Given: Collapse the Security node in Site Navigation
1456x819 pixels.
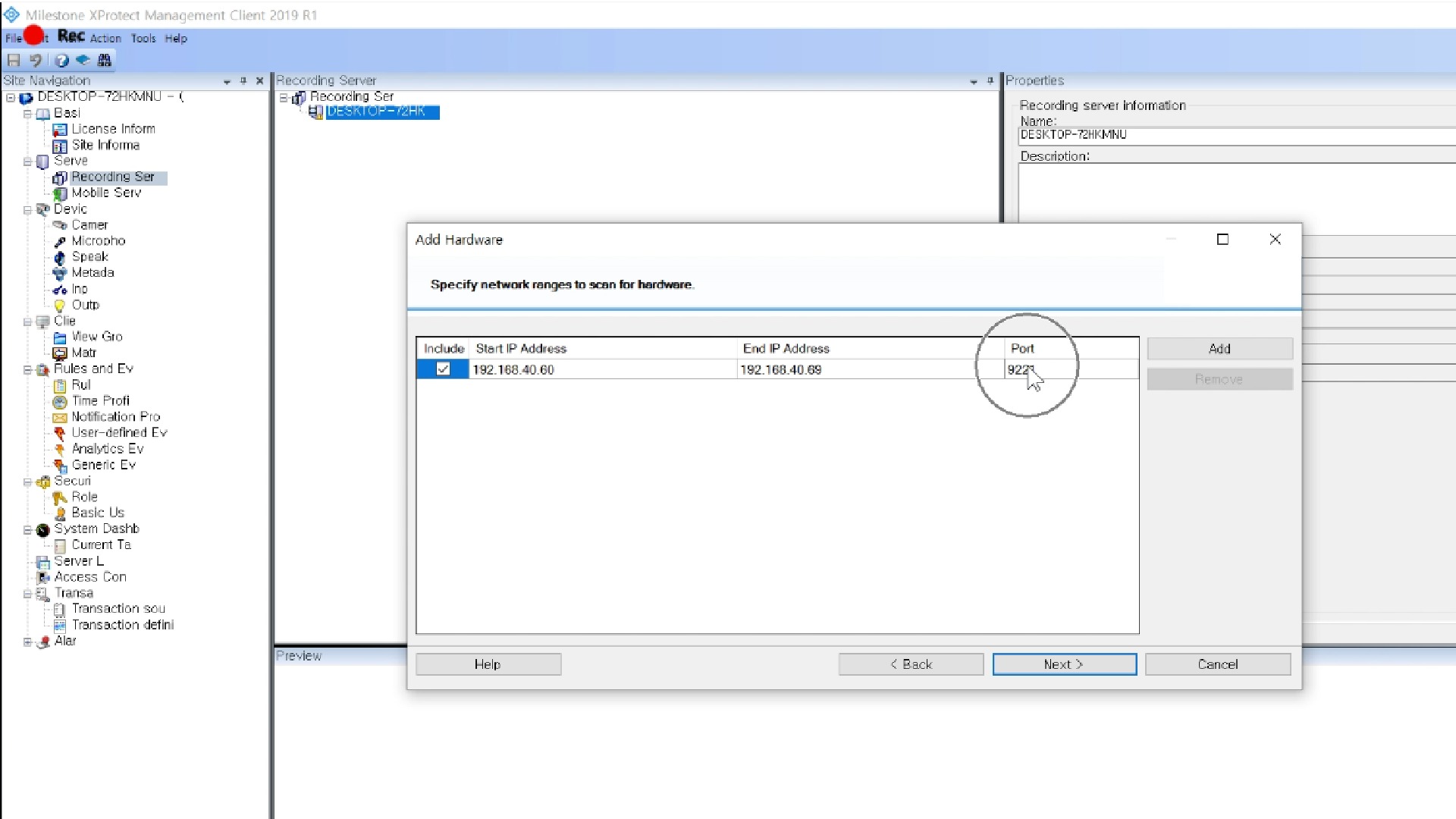Looking at the screenshot, I should click(x=27, y=482).
